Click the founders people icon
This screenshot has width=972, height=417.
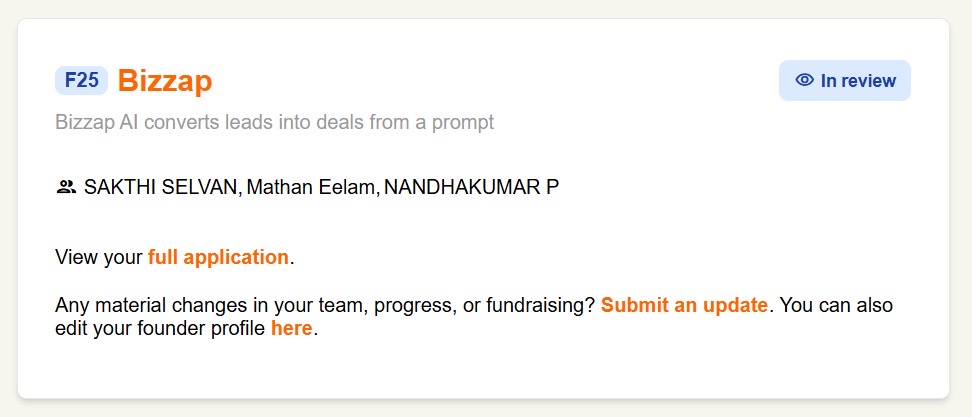pos(66,186)
